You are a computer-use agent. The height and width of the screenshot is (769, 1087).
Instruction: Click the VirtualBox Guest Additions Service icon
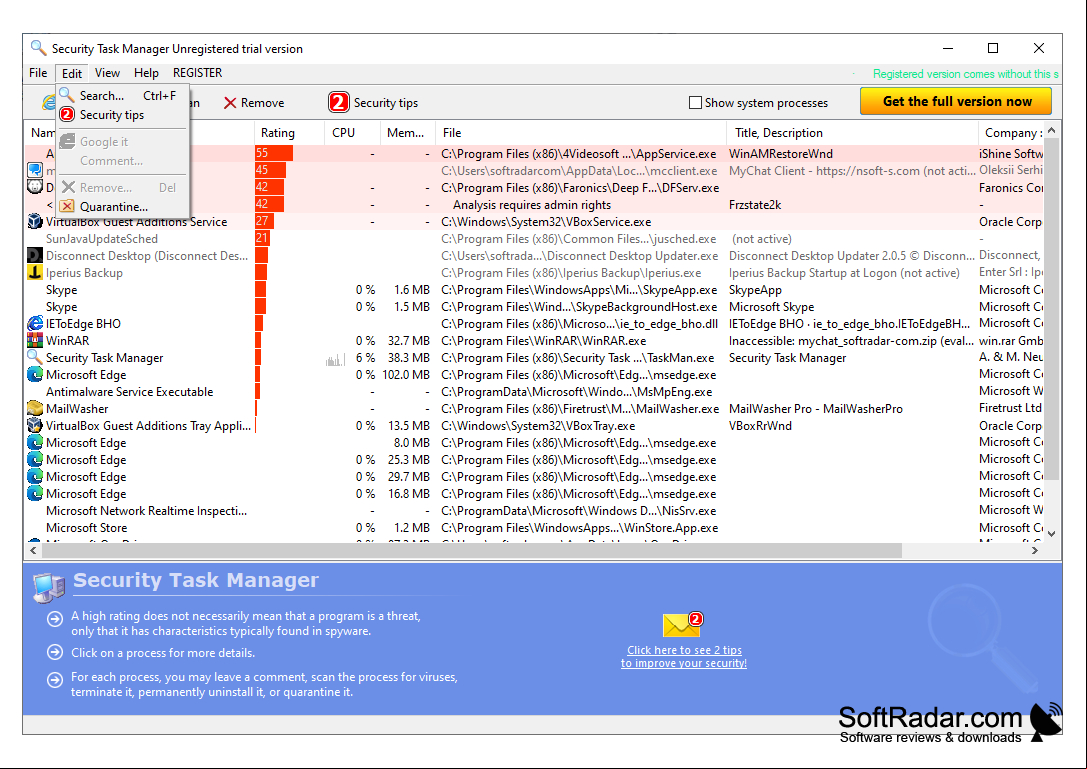coord(35,221)
